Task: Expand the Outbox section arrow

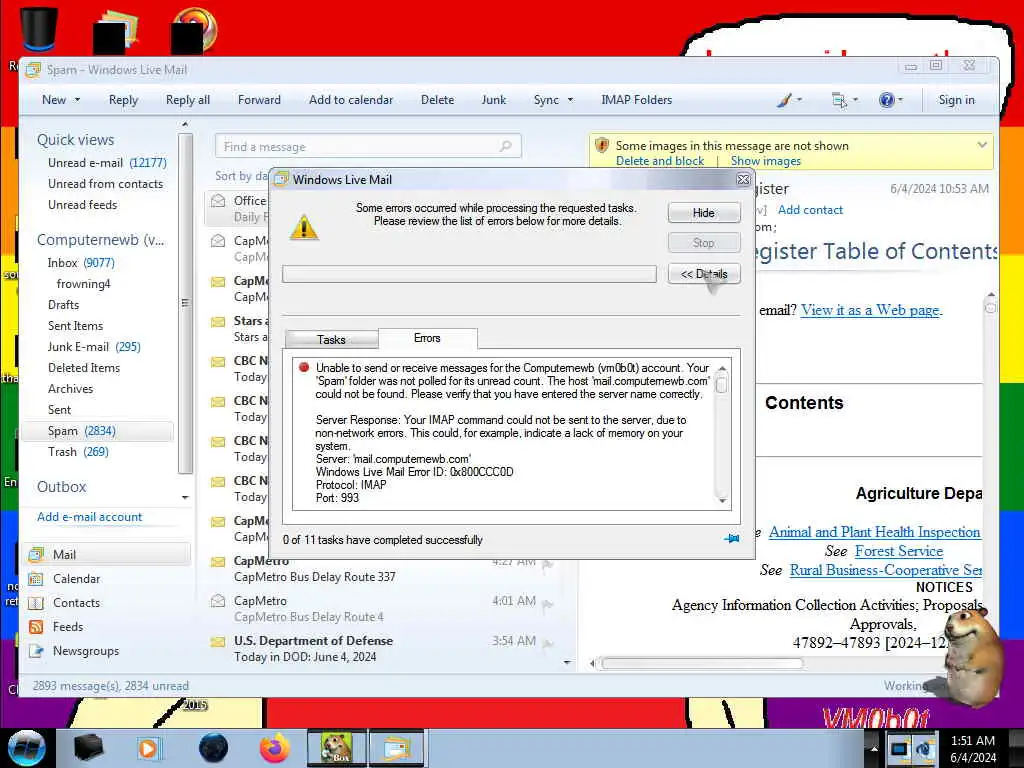Action: (x=185, y=498)
